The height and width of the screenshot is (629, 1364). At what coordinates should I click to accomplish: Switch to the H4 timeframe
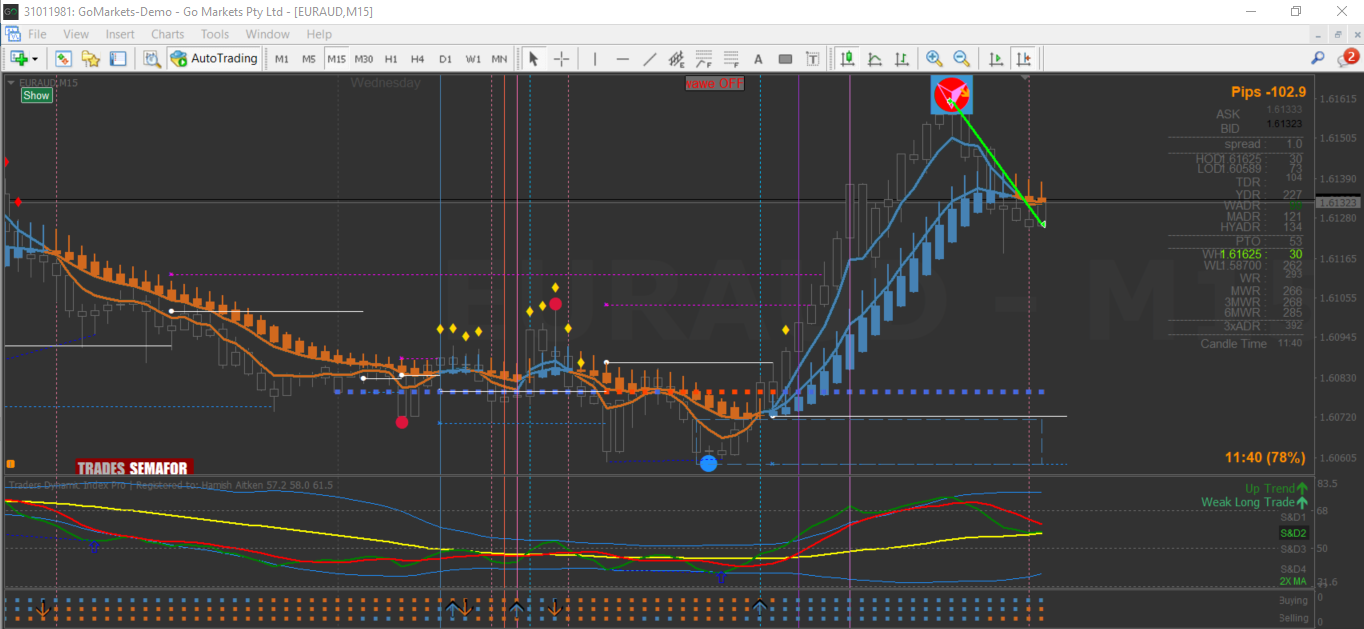point(417,59)
